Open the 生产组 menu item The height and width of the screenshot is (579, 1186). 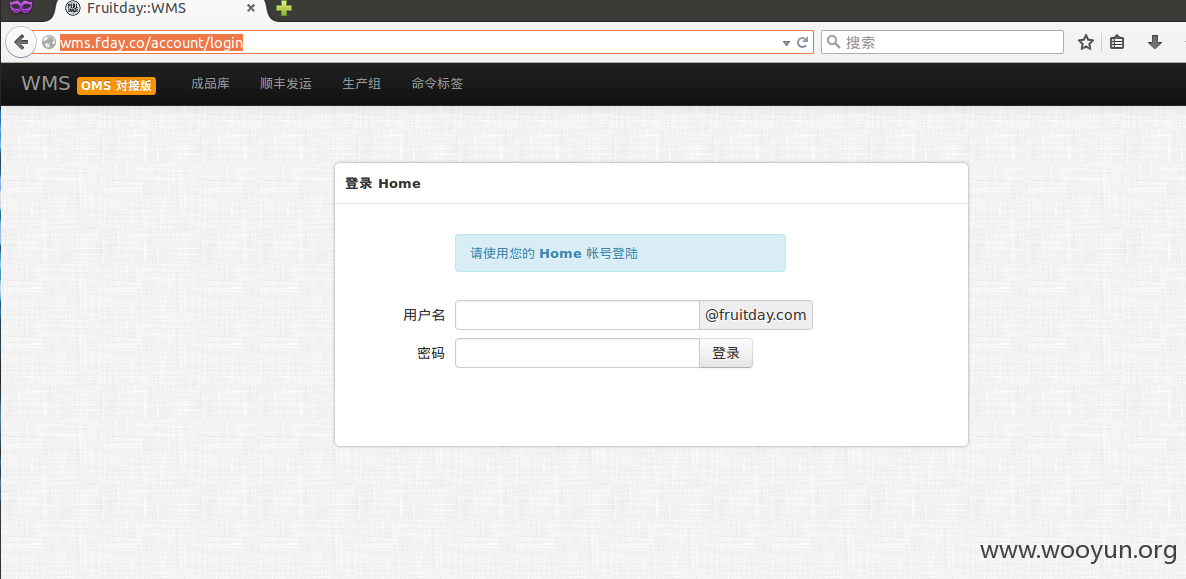(x=362, y=84)
